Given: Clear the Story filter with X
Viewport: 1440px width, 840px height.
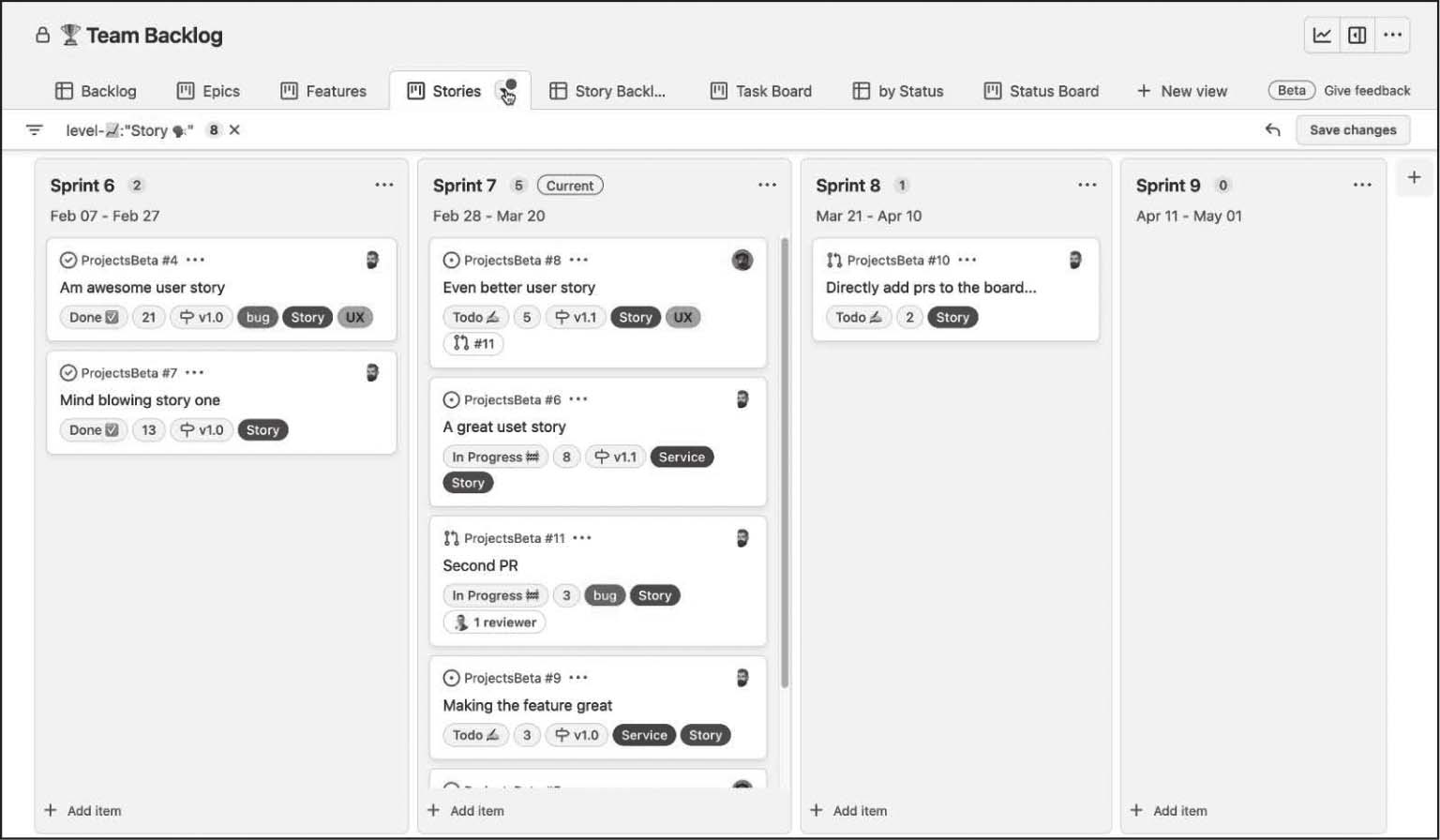Looking at the screenshot, I should [x=235, y=130].
